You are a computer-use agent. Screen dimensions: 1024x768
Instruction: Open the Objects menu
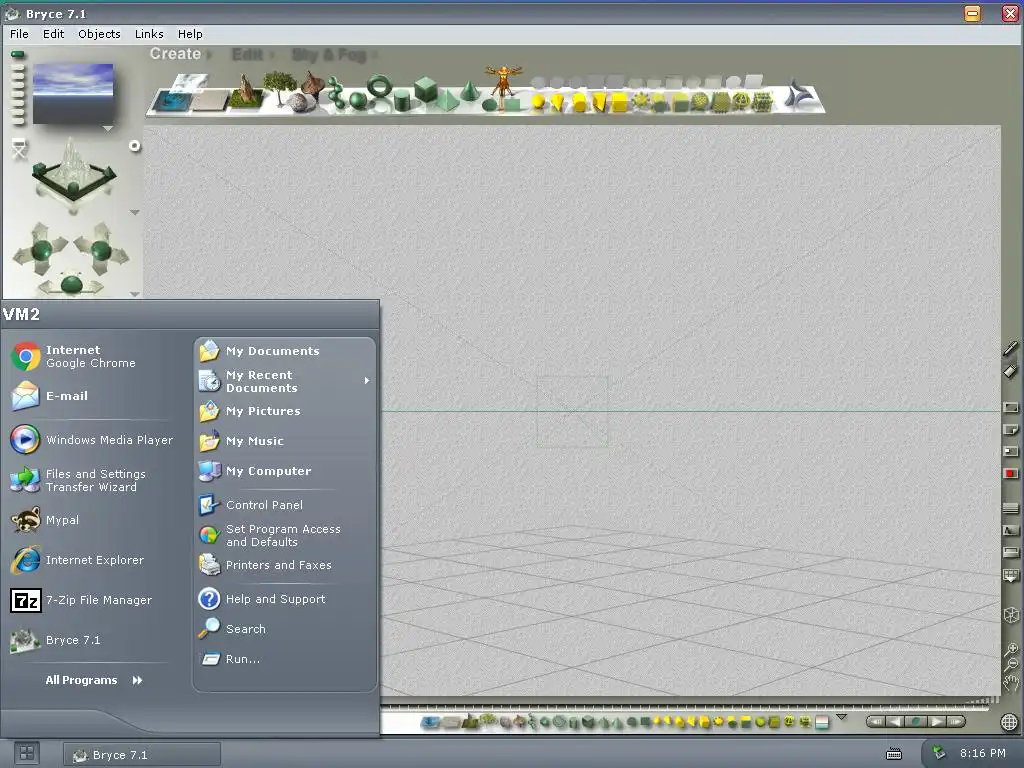[x=99, y=34]
